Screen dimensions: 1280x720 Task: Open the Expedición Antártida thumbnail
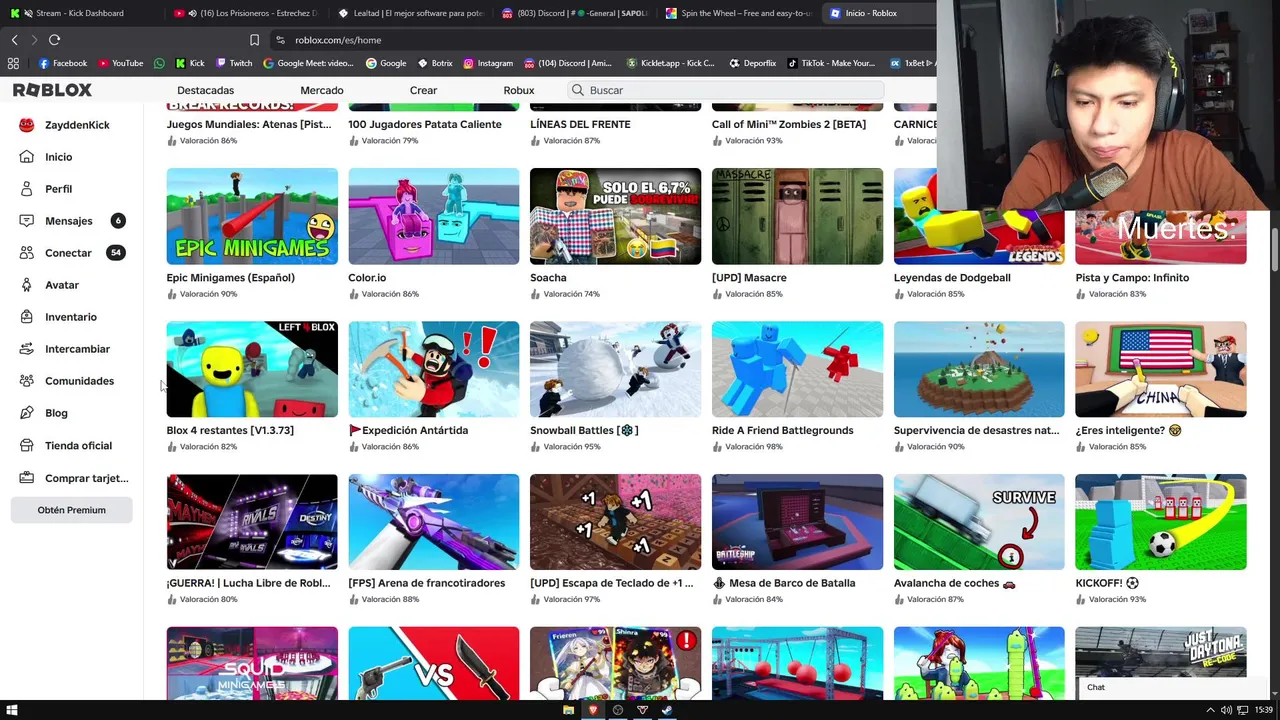click(434, 369)
